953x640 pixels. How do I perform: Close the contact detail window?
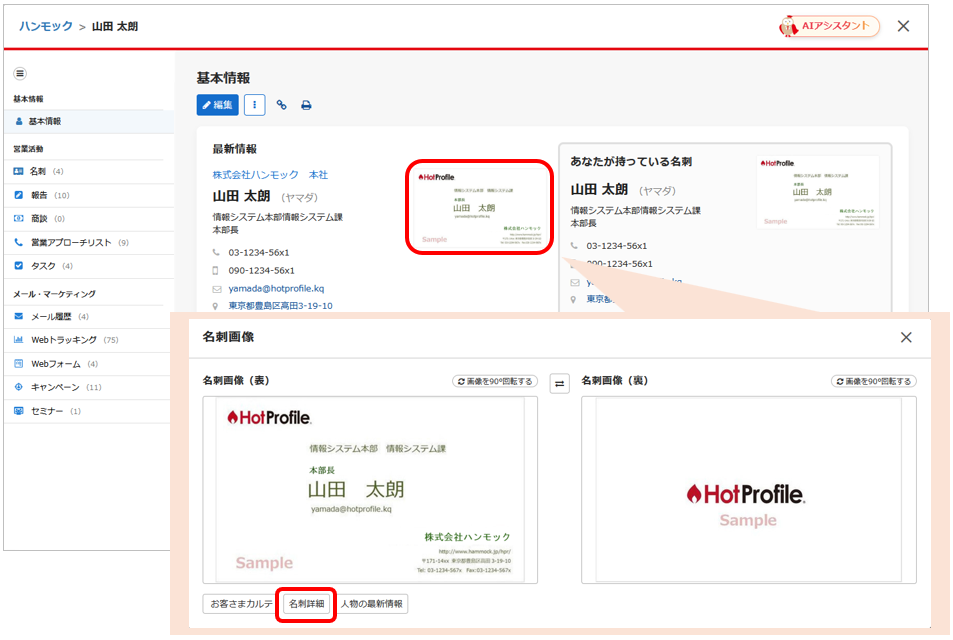click(x=903, y=26)
